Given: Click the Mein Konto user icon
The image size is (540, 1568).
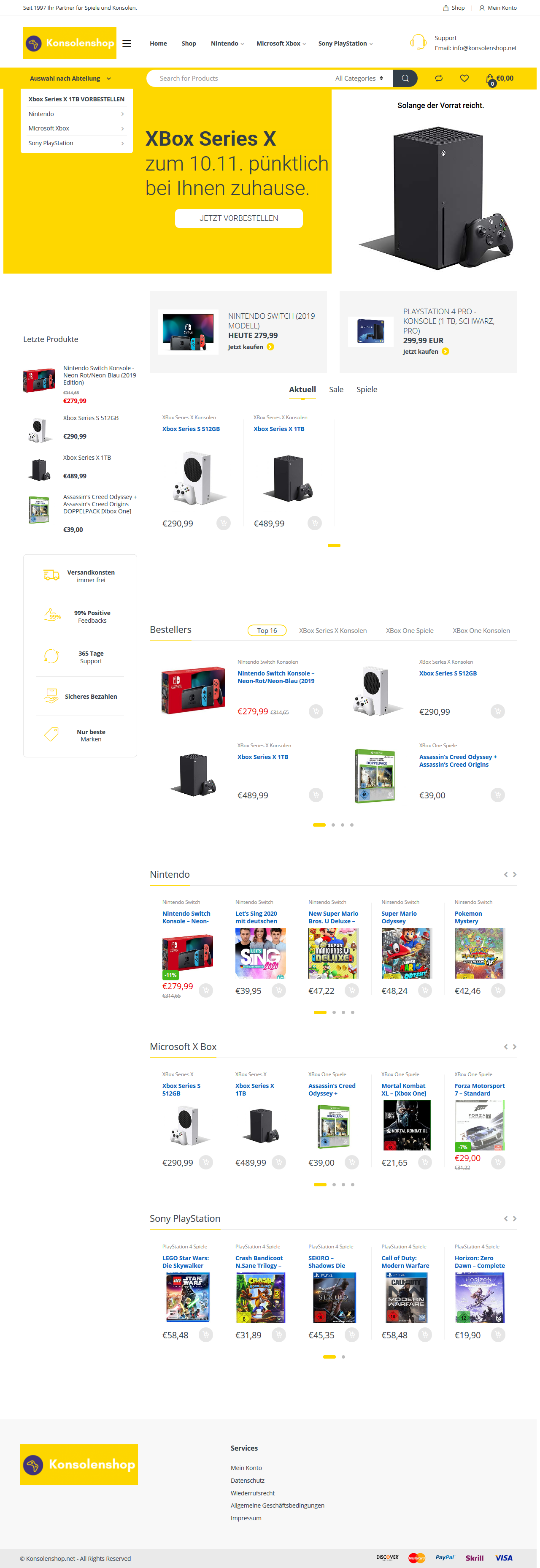Looking at the screenshot, I should 482,8.
